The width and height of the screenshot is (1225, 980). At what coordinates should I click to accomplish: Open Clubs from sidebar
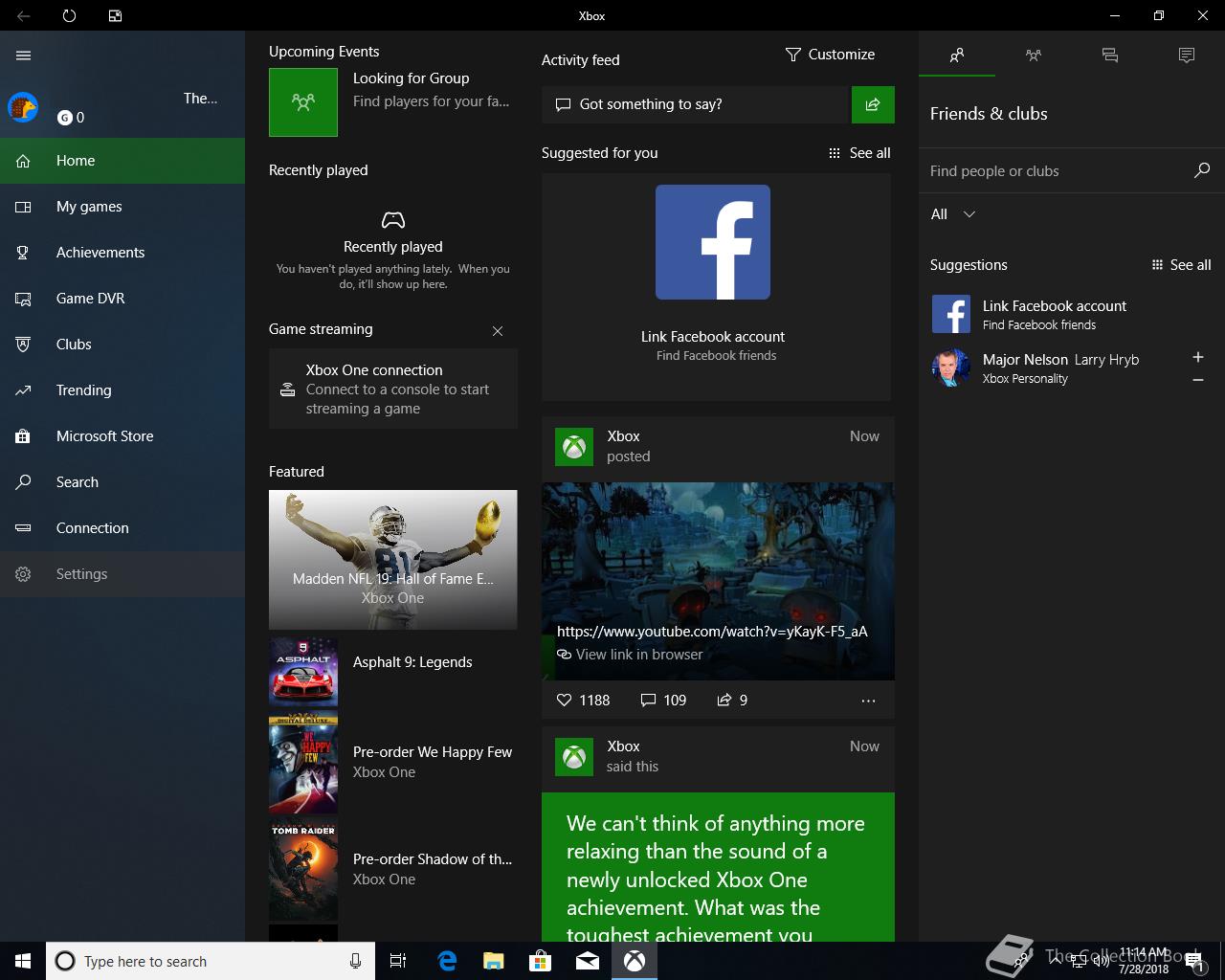click(122, 345)
